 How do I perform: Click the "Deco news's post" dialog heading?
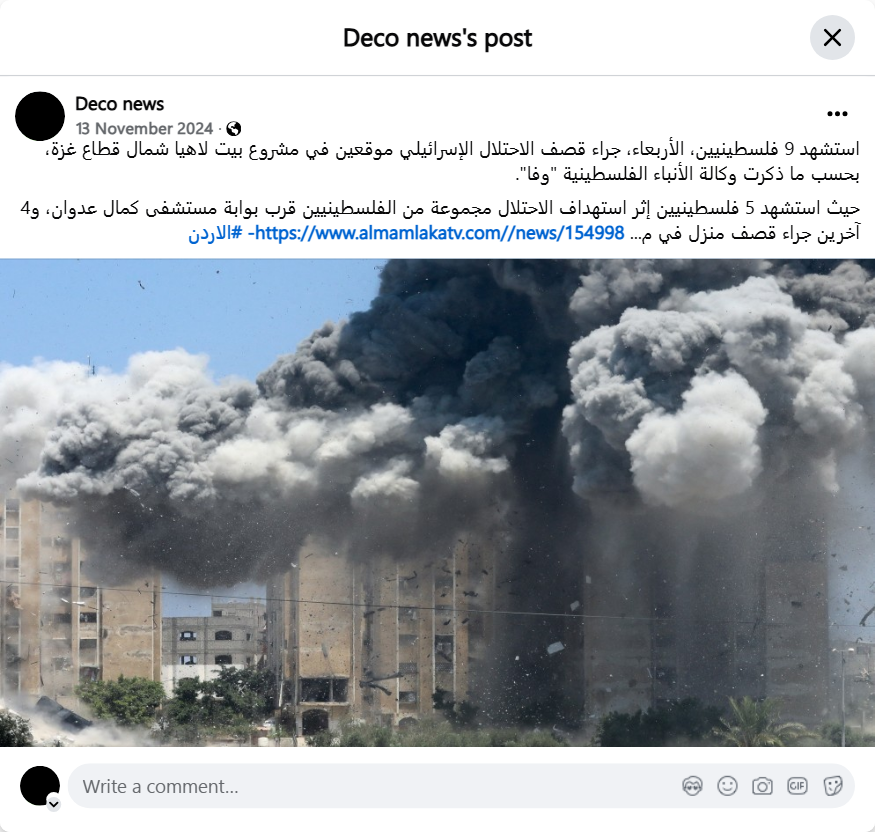[438, 38]
